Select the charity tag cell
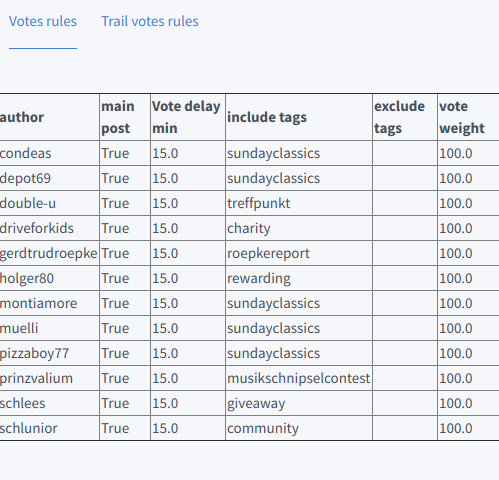Viewport: 499px width, 480px height. [299, 228]
